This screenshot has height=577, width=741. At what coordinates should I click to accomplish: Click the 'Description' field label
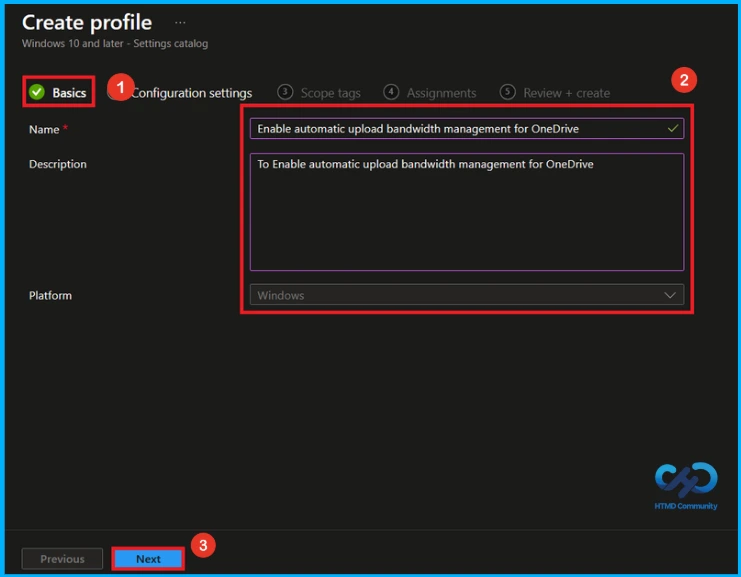click(x=58, y=164)
